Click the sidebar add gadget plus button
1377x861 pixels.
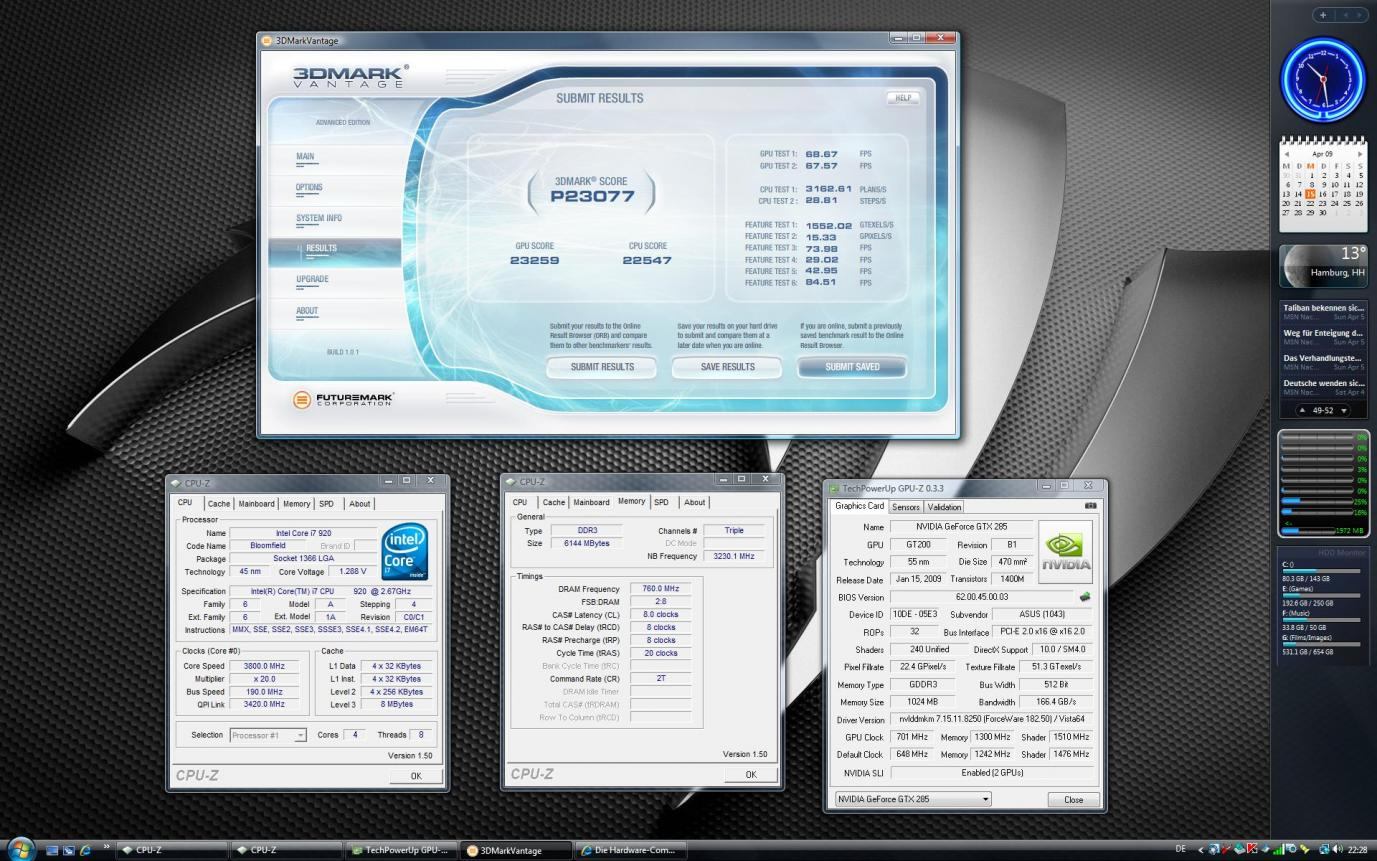pos(1323,15)
